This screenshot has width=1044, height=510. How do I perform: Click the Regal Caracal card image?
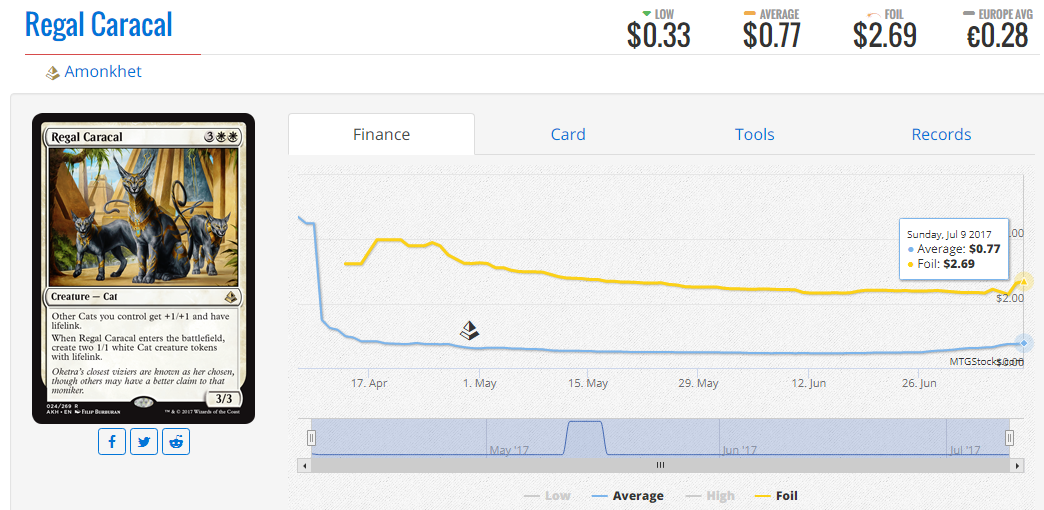pos(144,268)
